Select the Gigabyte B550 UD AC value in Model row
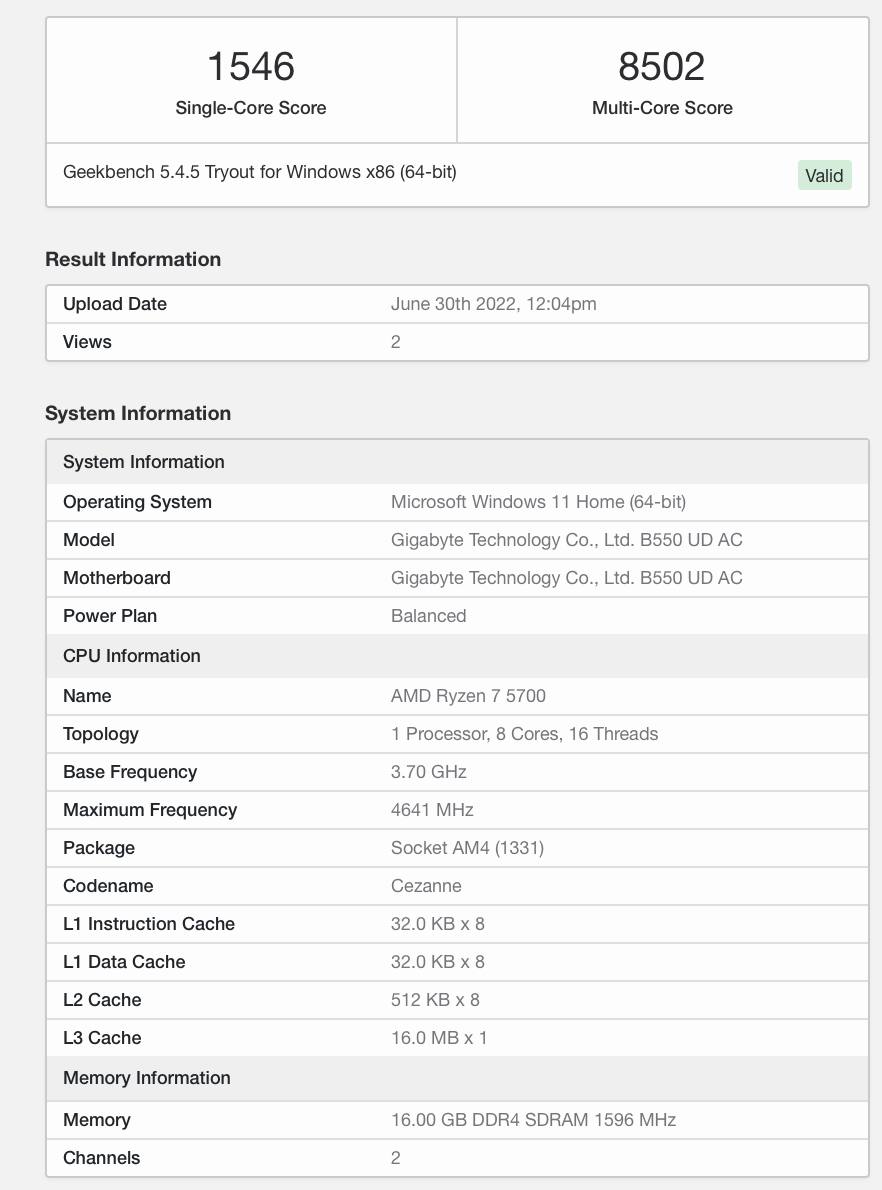Screen dimensions: 882x1190 tap(566, 540)
